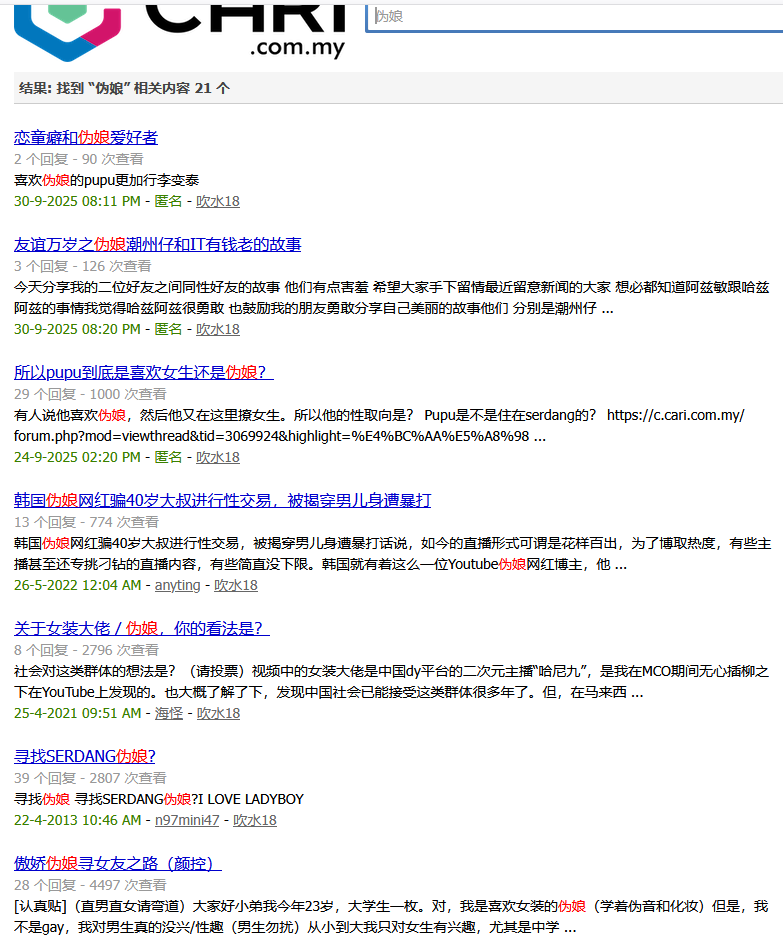Open 吹水18 forum from 22-4-2013 result

255,821
